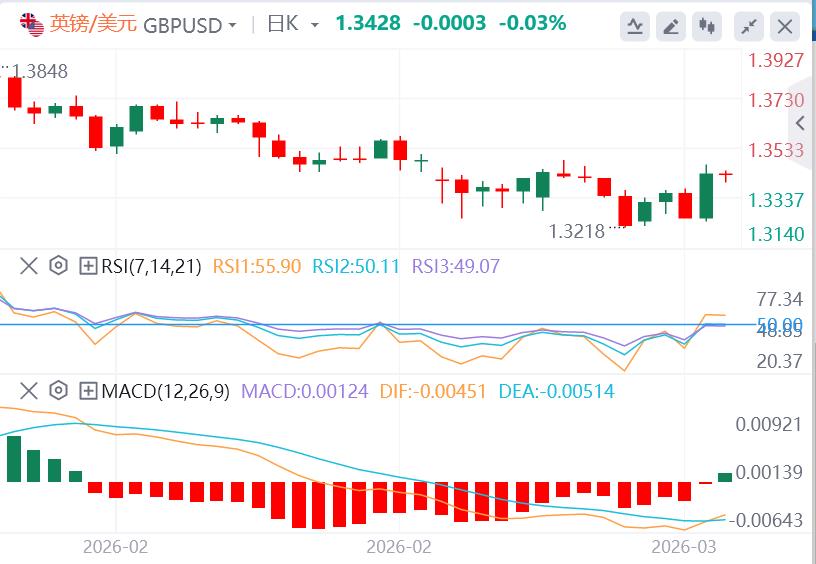Image resolution: width=816 pixels, height=564 pixels.
Task: Toggle RSI panel expand plus box
Action: [88, 266]
